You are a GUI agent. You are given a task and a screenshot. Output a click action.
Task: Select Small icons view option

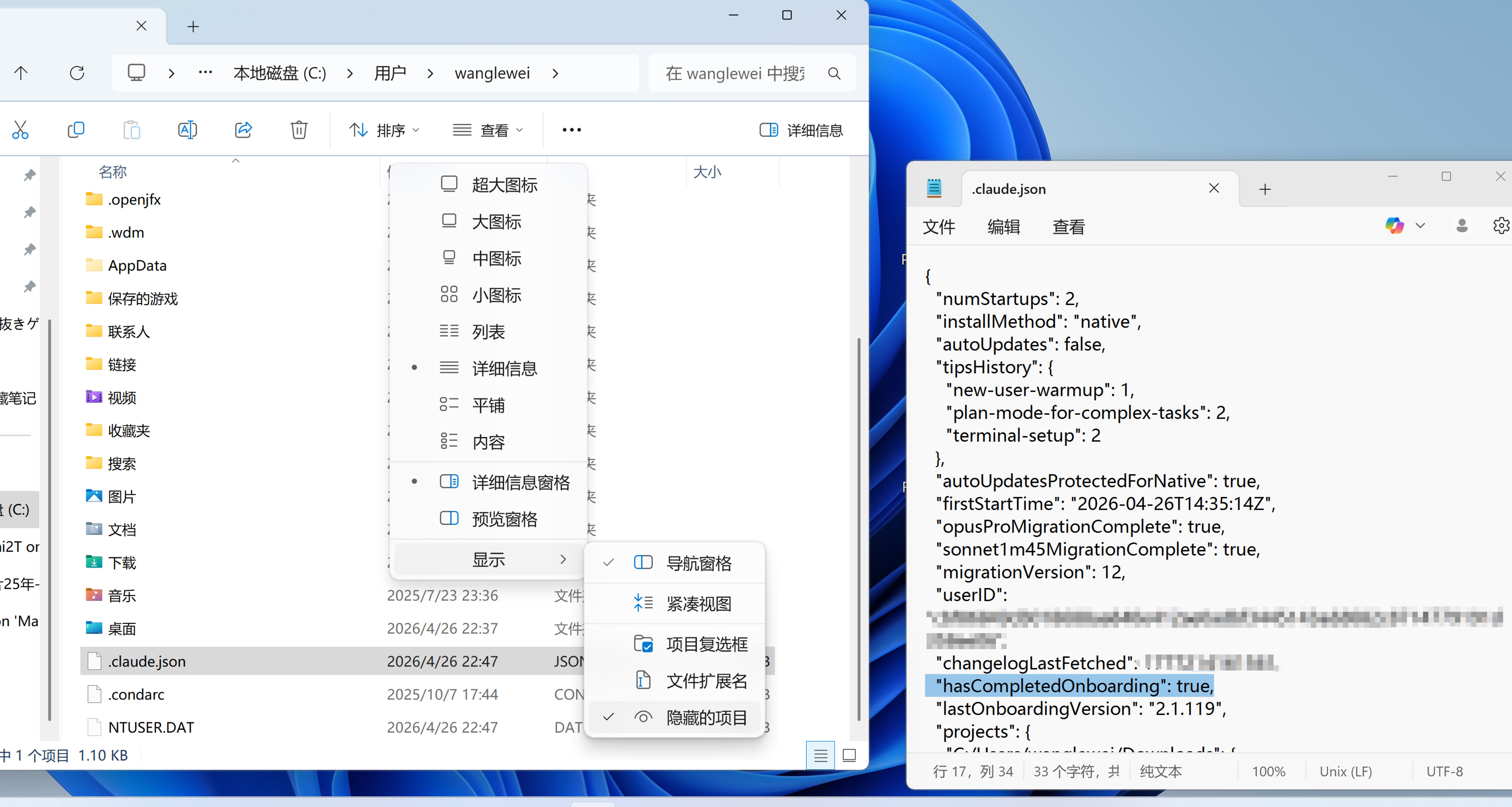[x=488, y=295]
